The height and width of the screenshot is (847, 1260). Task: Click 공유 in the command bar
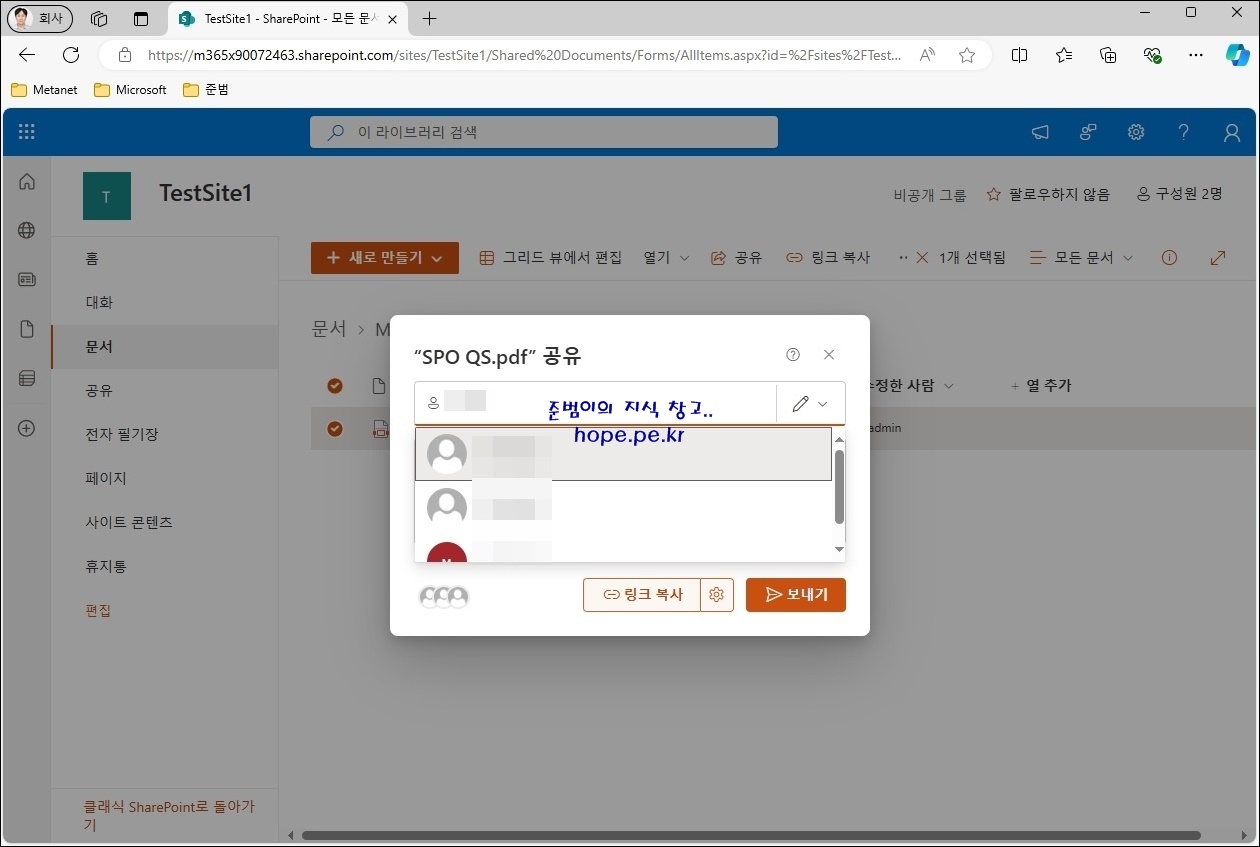pyautogui.click(x=736, y=257)
